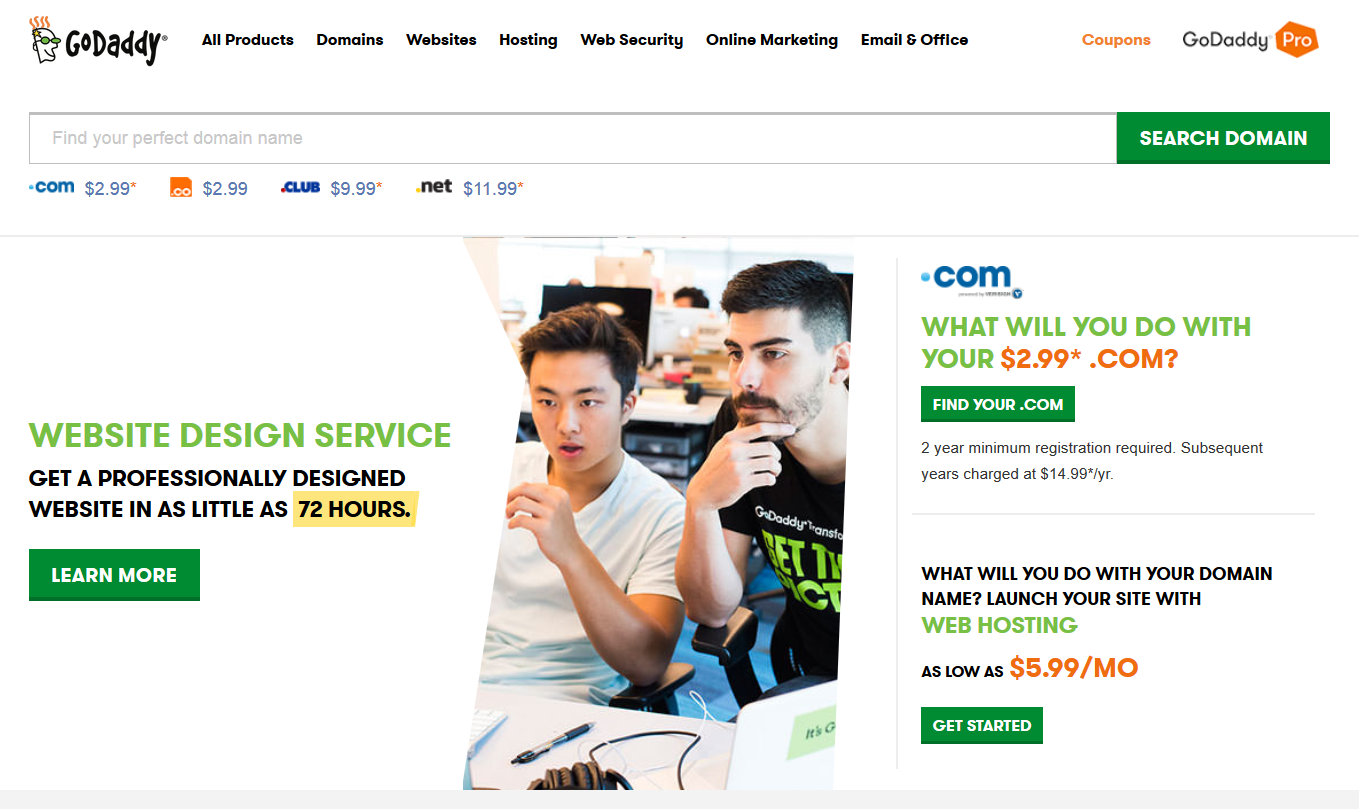Open the All Products menu
Image resolution: width=1359 pixels, height=809 pixels.
point(248,40)
